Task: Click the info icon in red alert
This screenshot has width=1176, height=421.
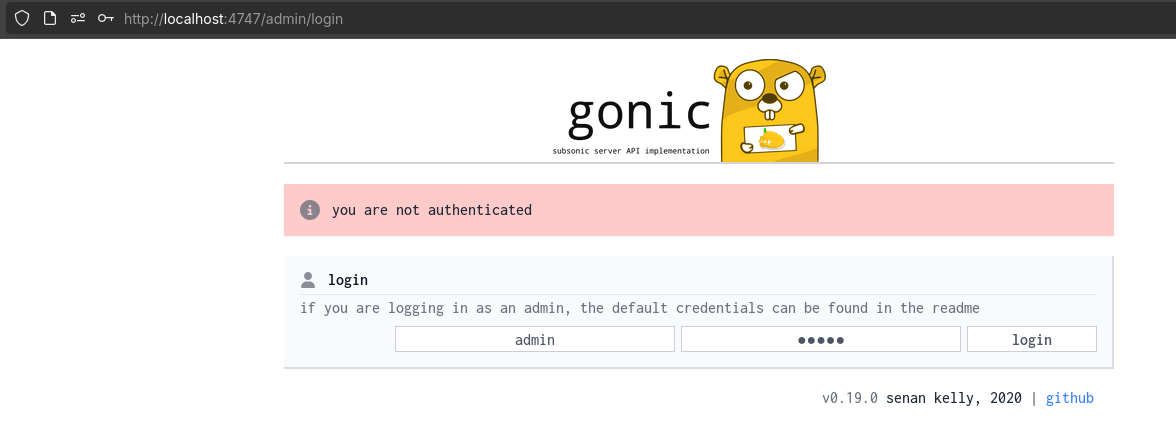Action: coord(310,210)
